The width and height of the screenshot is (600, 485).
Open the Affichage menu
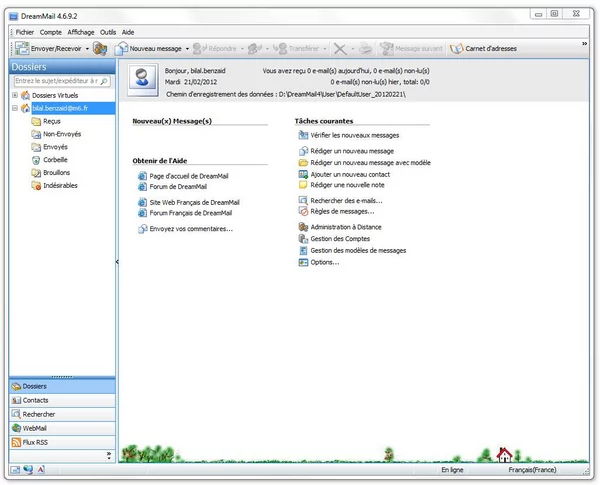pyautogui.click(x=81, y=32)
